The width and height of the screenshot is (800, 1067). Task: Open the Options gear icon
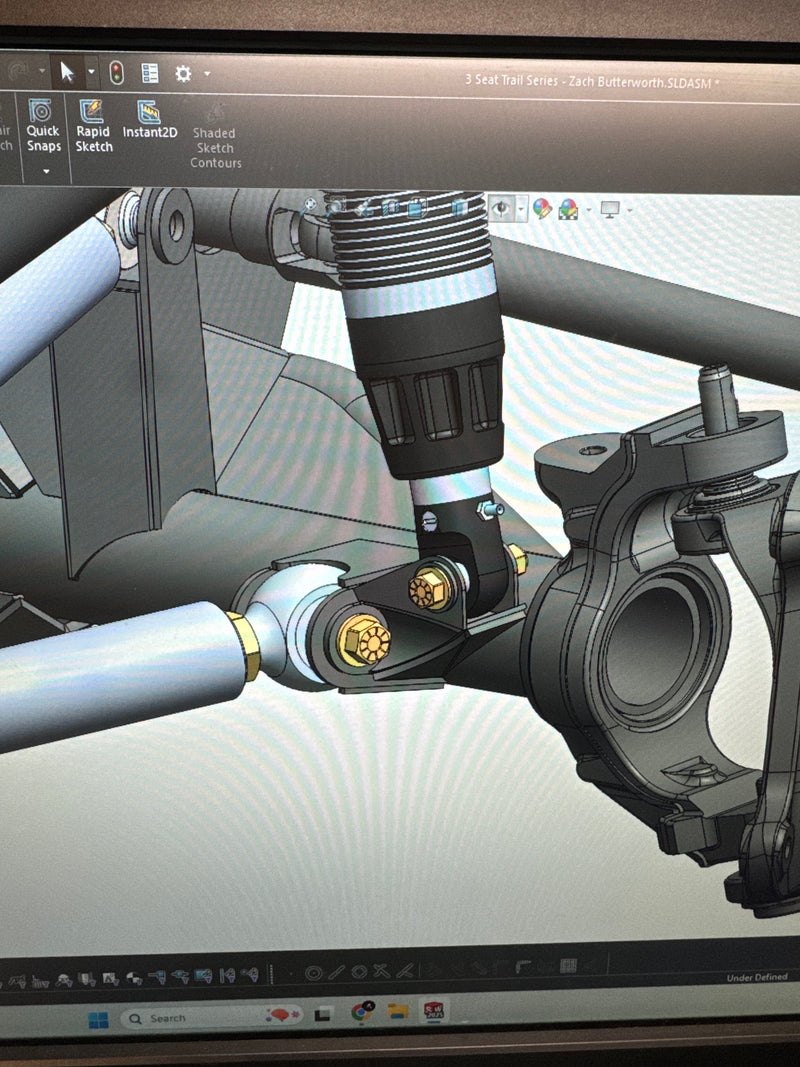(183, 73)
